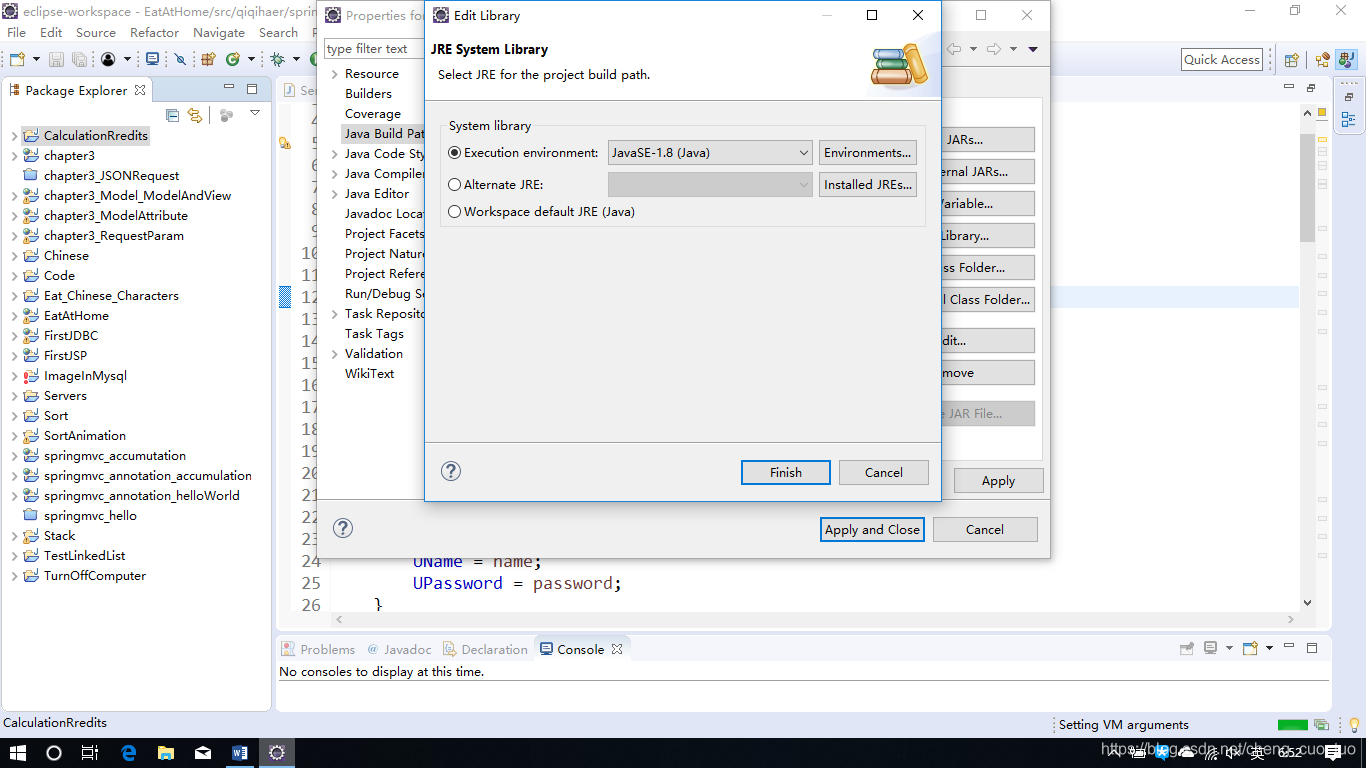This screenshot has height=768, width=1366.
Task: Select Workspace default JRE radio button
Action: pyautogui.click(x=455, y=212)
